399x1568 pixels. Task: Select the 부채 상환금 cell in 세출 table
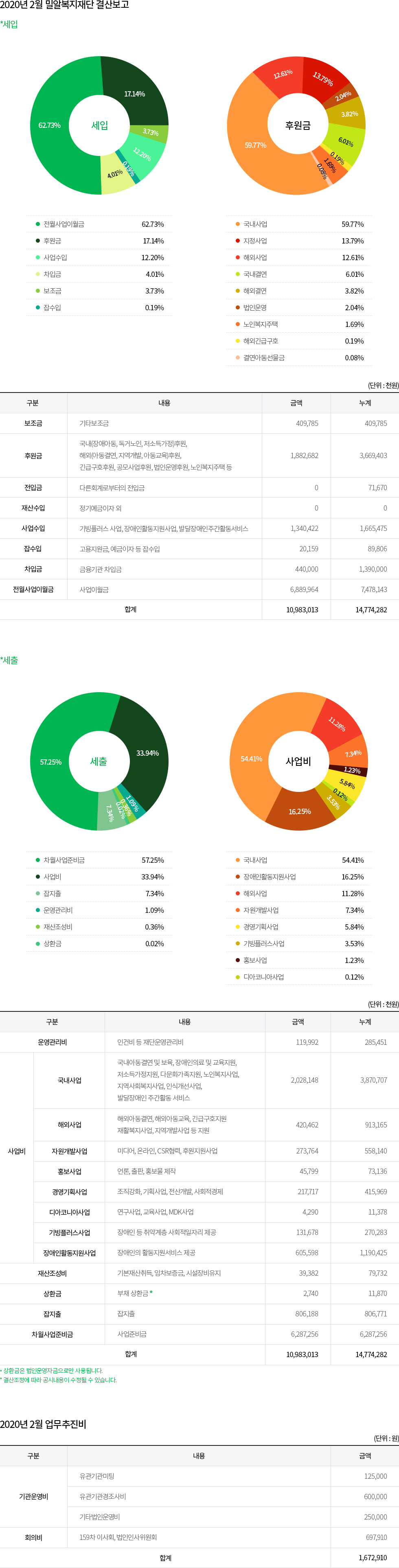click(133, 1294)
